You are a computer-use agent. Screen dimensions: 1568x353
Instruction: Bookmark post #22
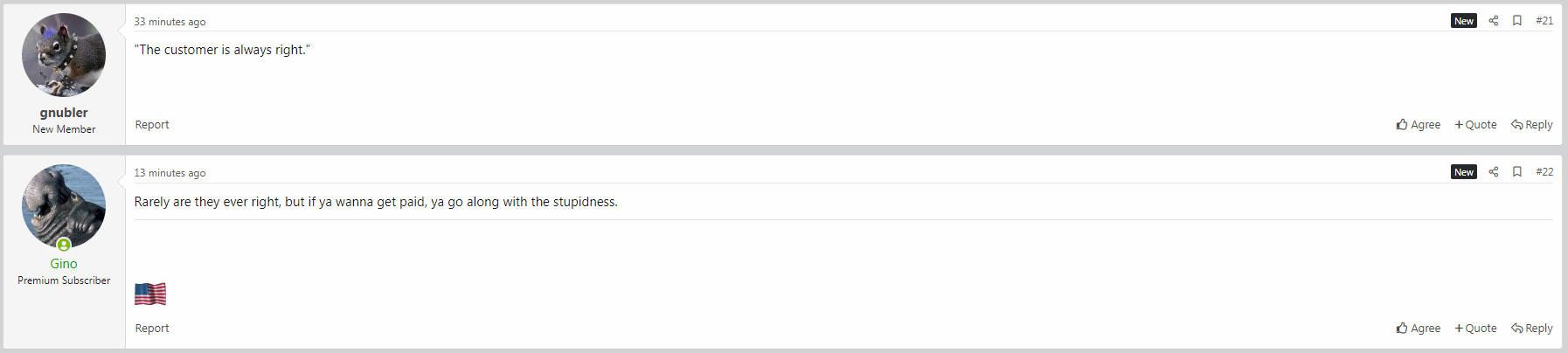pos(1517,172)
